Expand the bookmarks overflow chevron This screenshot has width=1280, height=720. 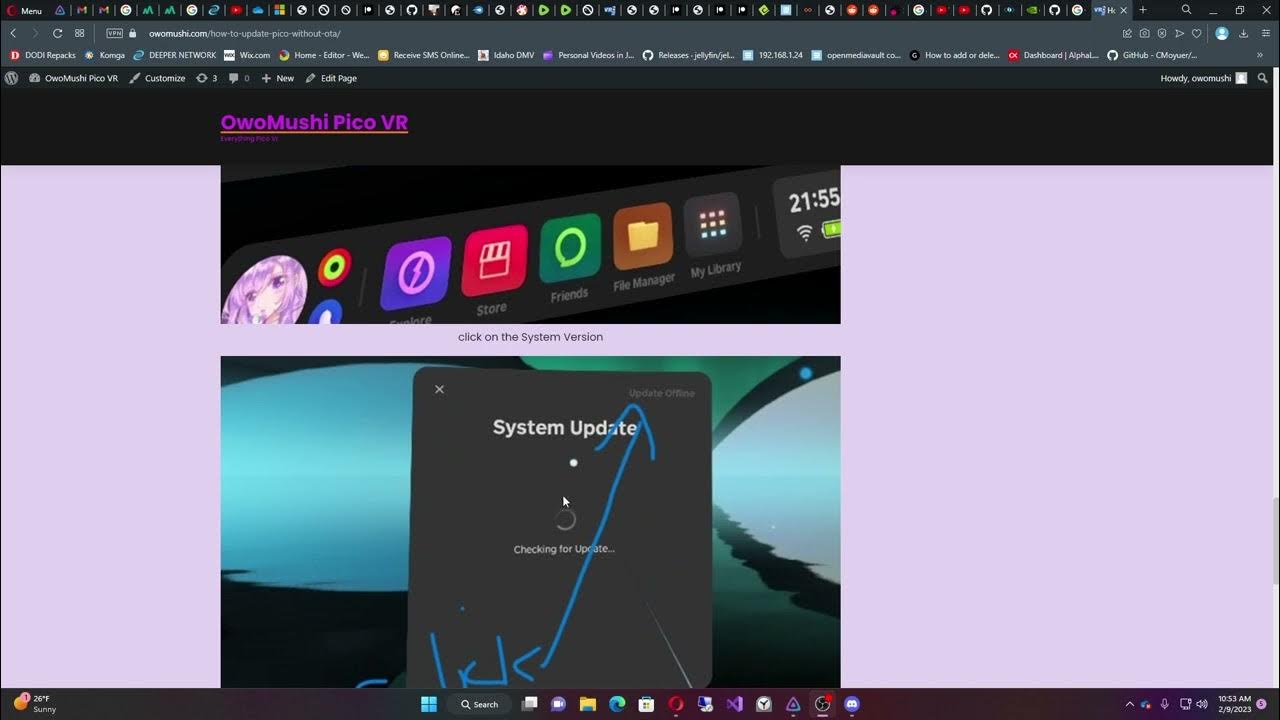pos(1260,55)
